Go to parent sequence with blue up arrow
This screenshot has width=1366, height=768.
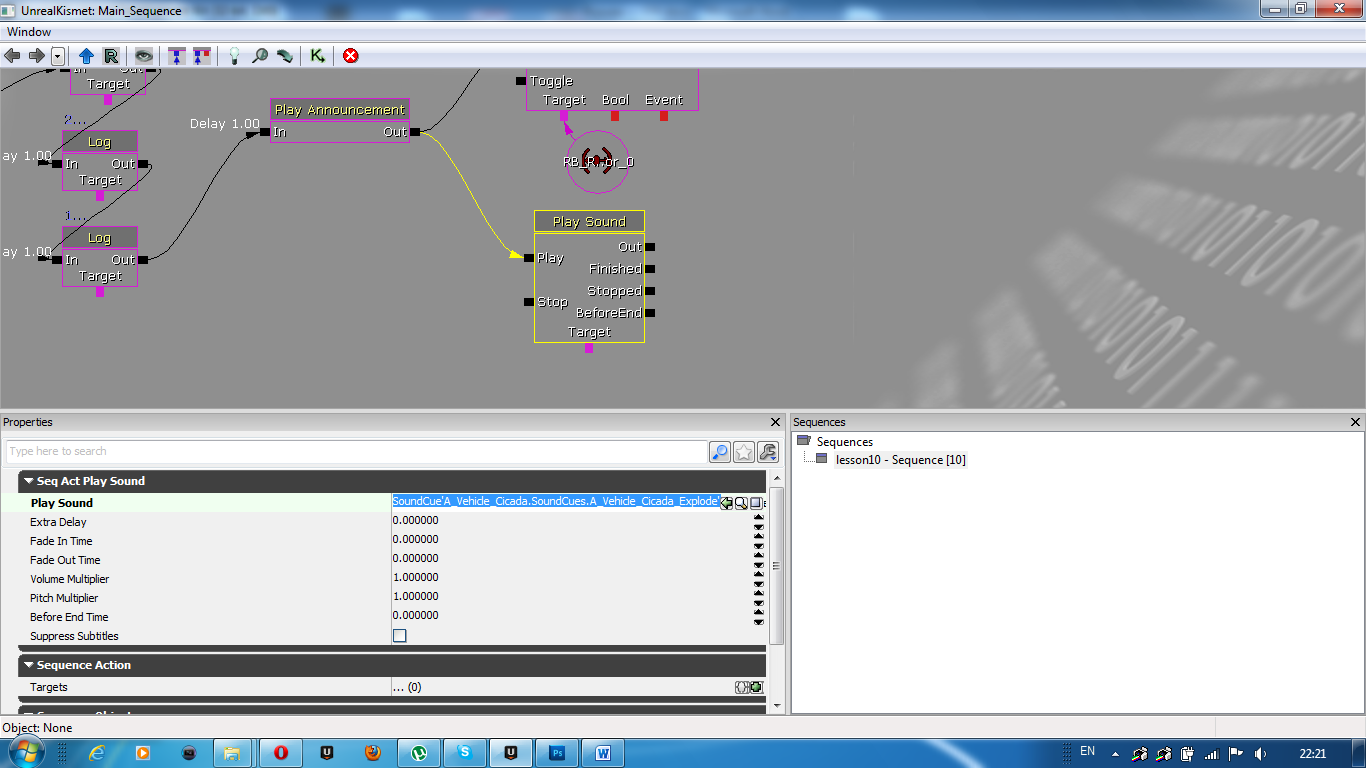click(x=86, y=56)
